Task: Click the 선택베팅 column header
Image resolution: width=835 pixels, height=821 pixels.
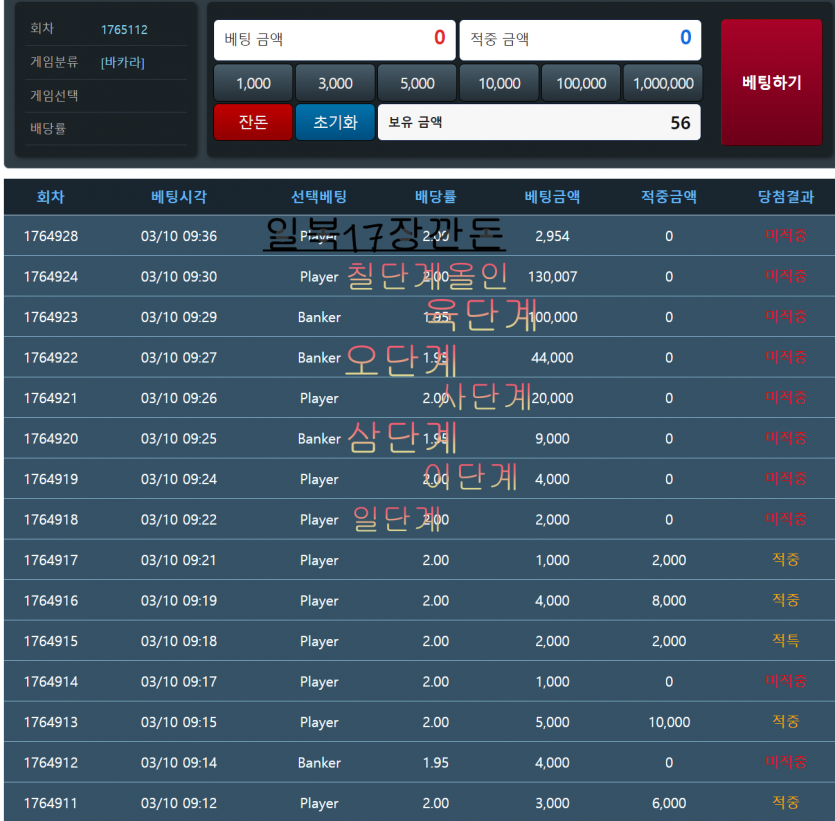Action: 319,197
